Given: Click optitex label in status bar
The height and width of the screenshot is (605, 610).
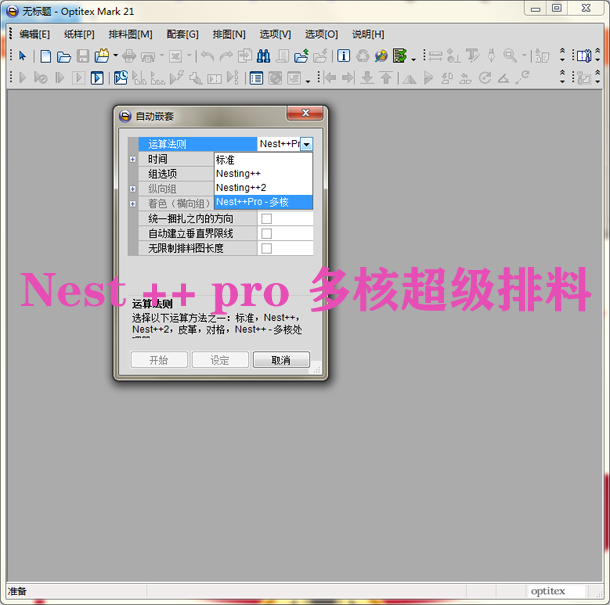Looking at the screenshot, I should coord(548,591).
